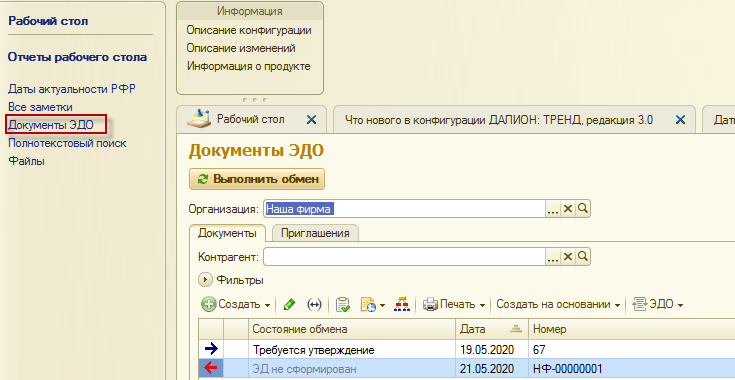Image resolution: width=735 pixels, height=380 pixels.
Task: Switch to the Приглашения tab
Action: (x=315, y=233)
